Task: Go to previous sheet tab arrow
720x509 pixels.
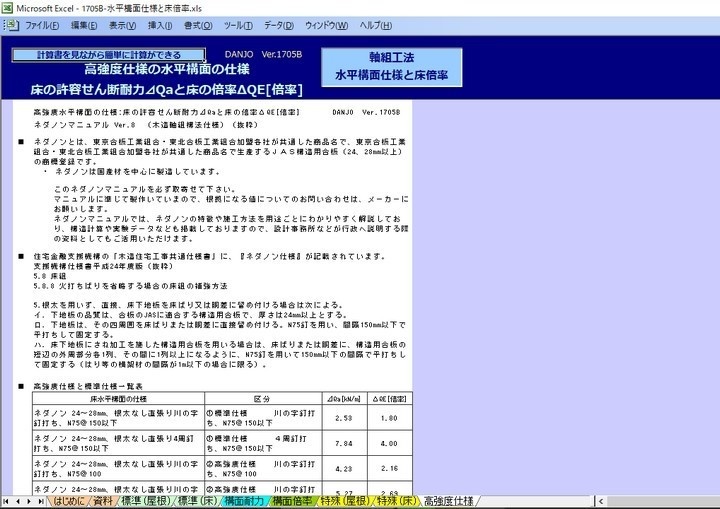Action: click(x=17, y=501)
